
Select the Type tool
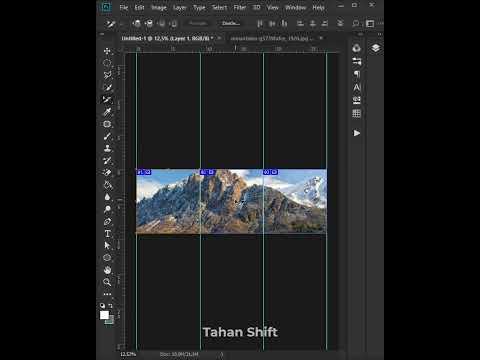107,234
